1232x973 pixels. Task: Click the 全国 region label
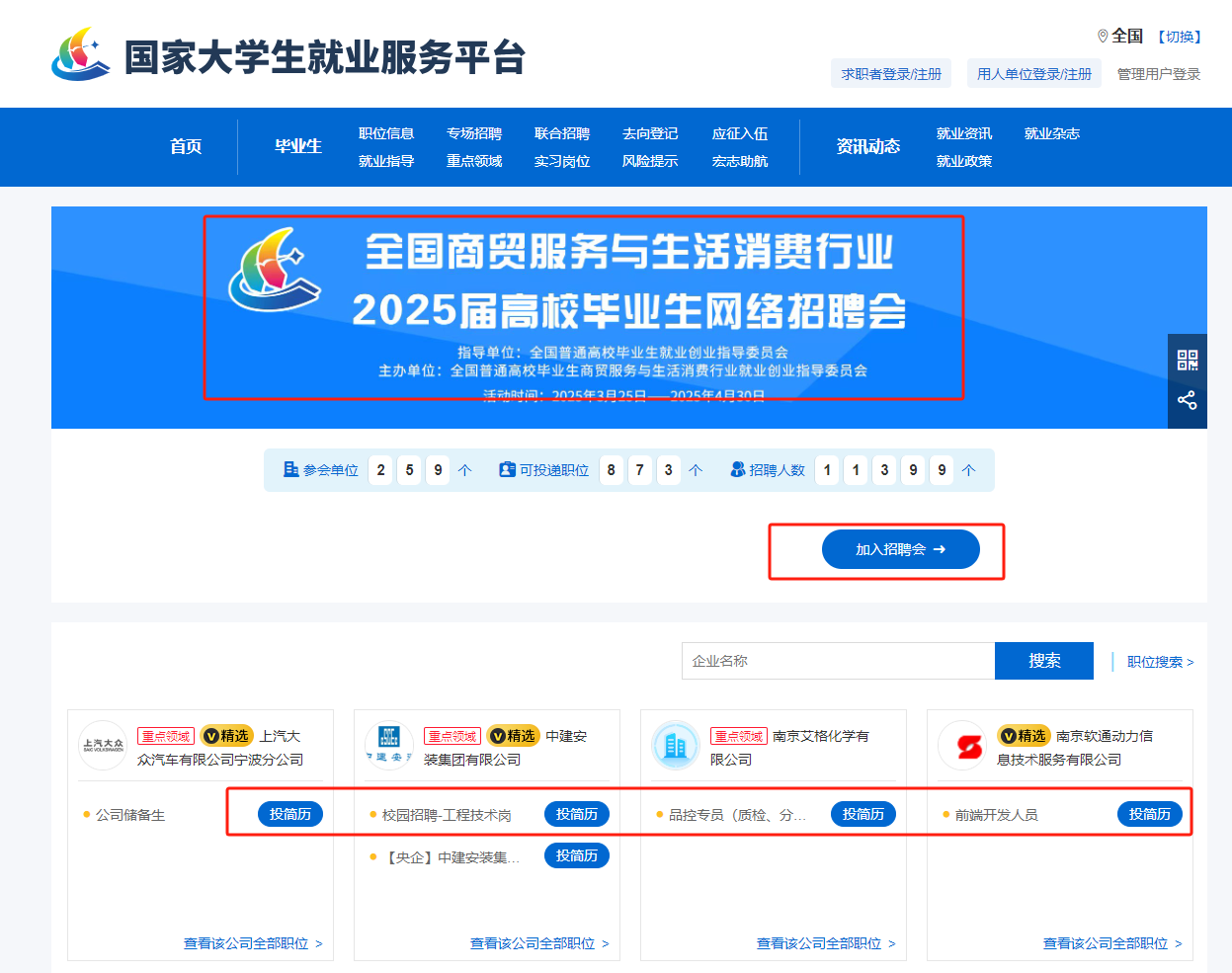pyautogui.click(x=1127, y=37)
